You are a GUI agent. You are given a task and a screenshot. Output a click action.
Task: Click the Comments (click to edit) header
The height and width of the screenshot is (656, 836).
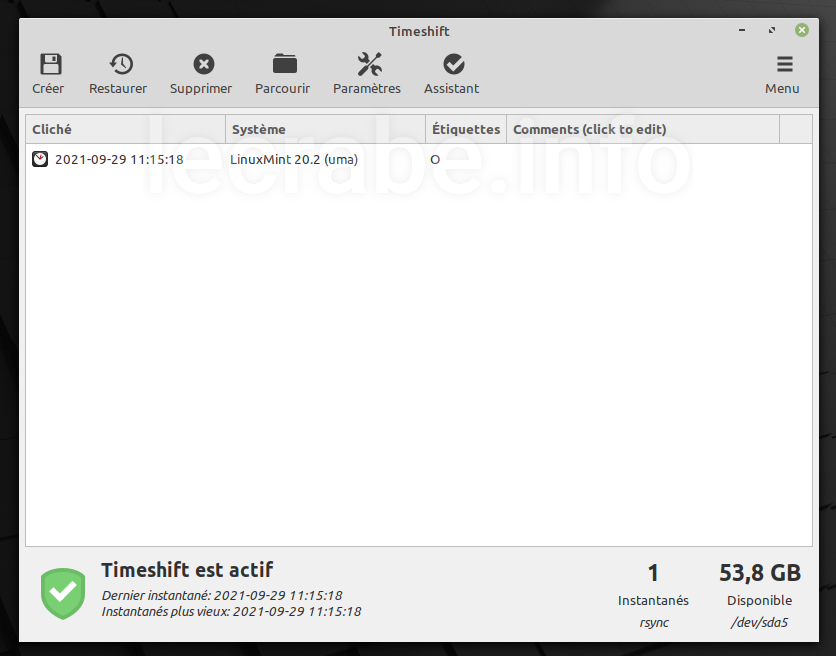[643, 129]
